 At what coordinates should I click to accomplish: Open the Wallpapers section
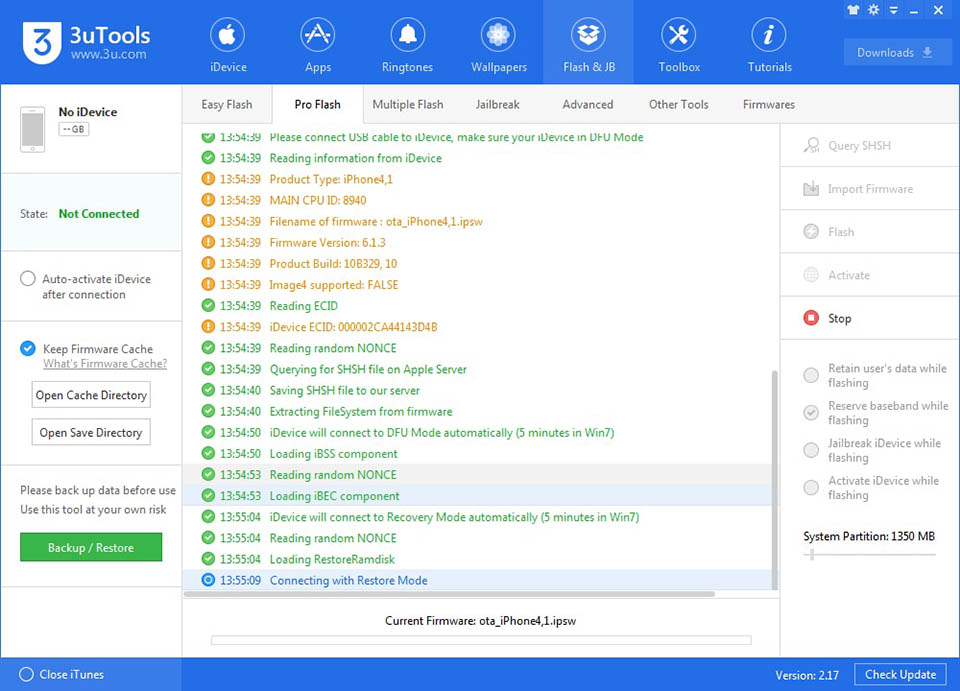click(x=498, y=45)
